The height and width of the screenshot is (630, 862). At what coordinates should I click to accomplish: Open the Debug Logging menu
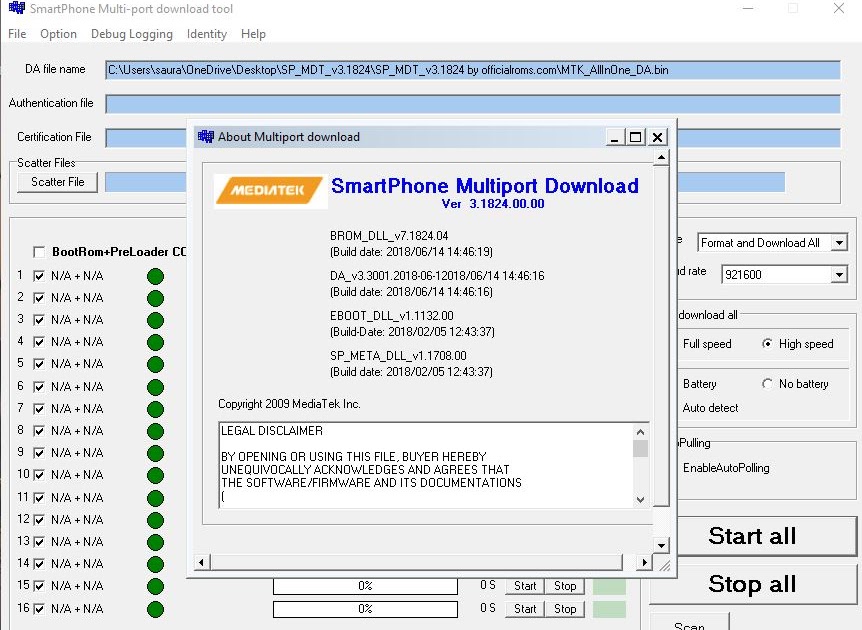(132, 33)
